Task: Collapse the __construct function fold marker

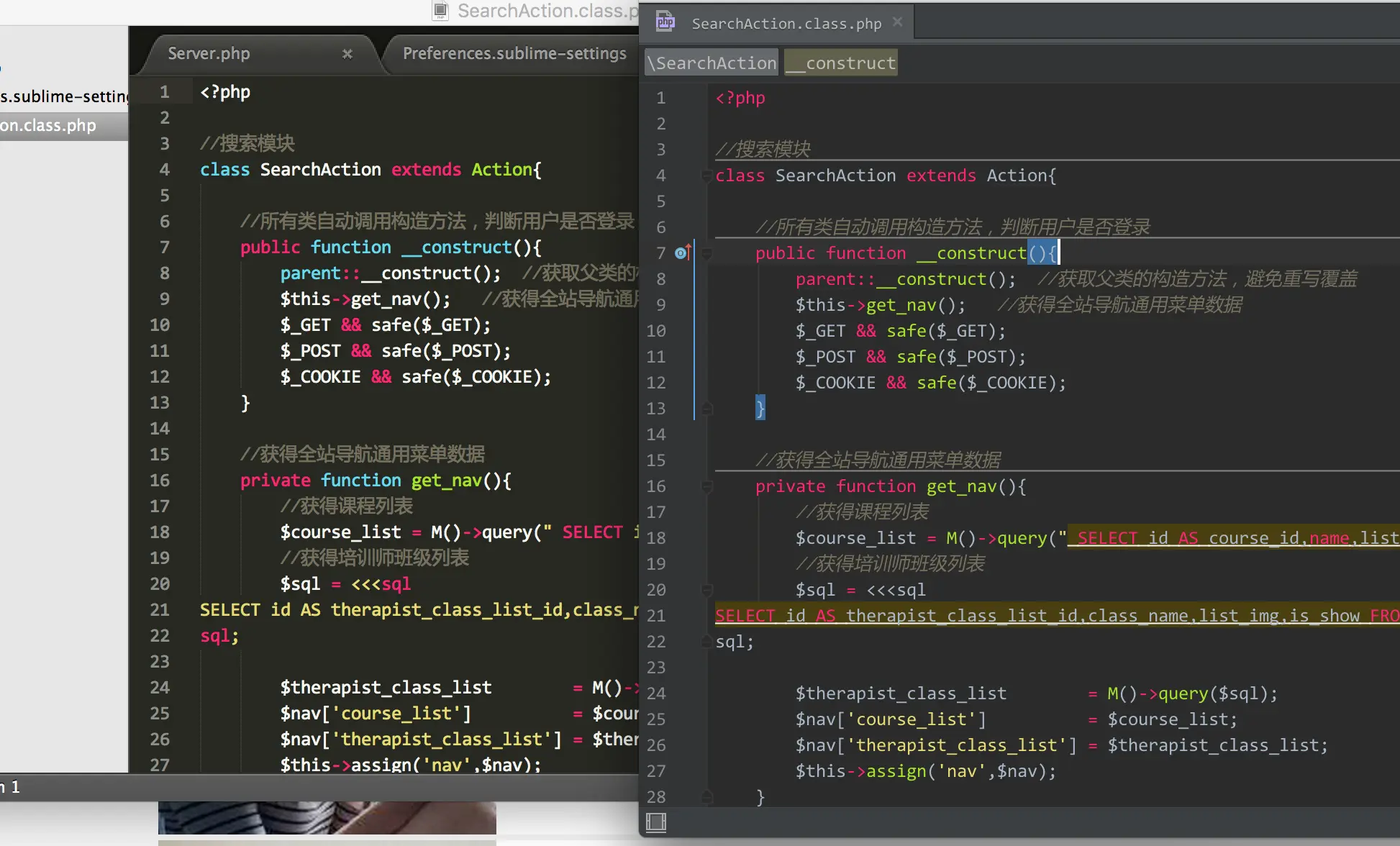Action: [706, 253]
